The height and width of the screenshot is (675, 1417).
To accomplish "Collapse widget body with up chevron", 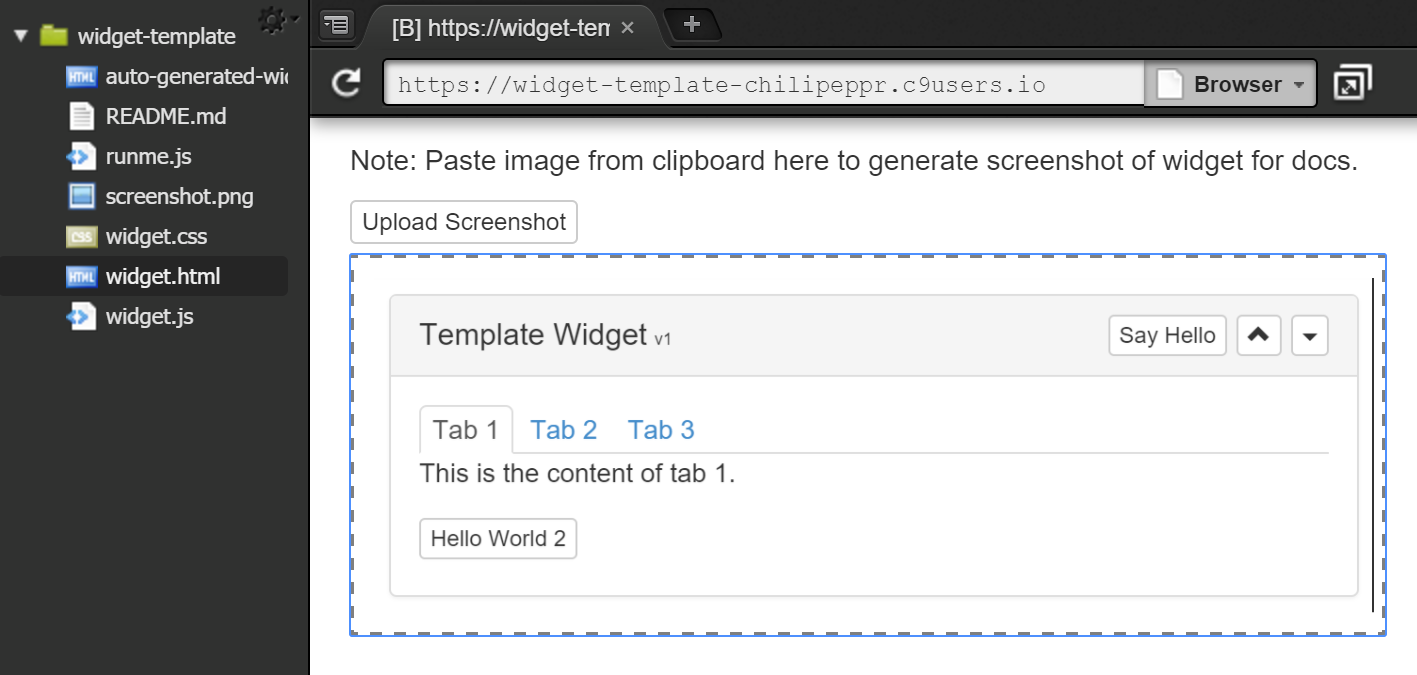I will pyautogui.click(x=1259, y=336).
